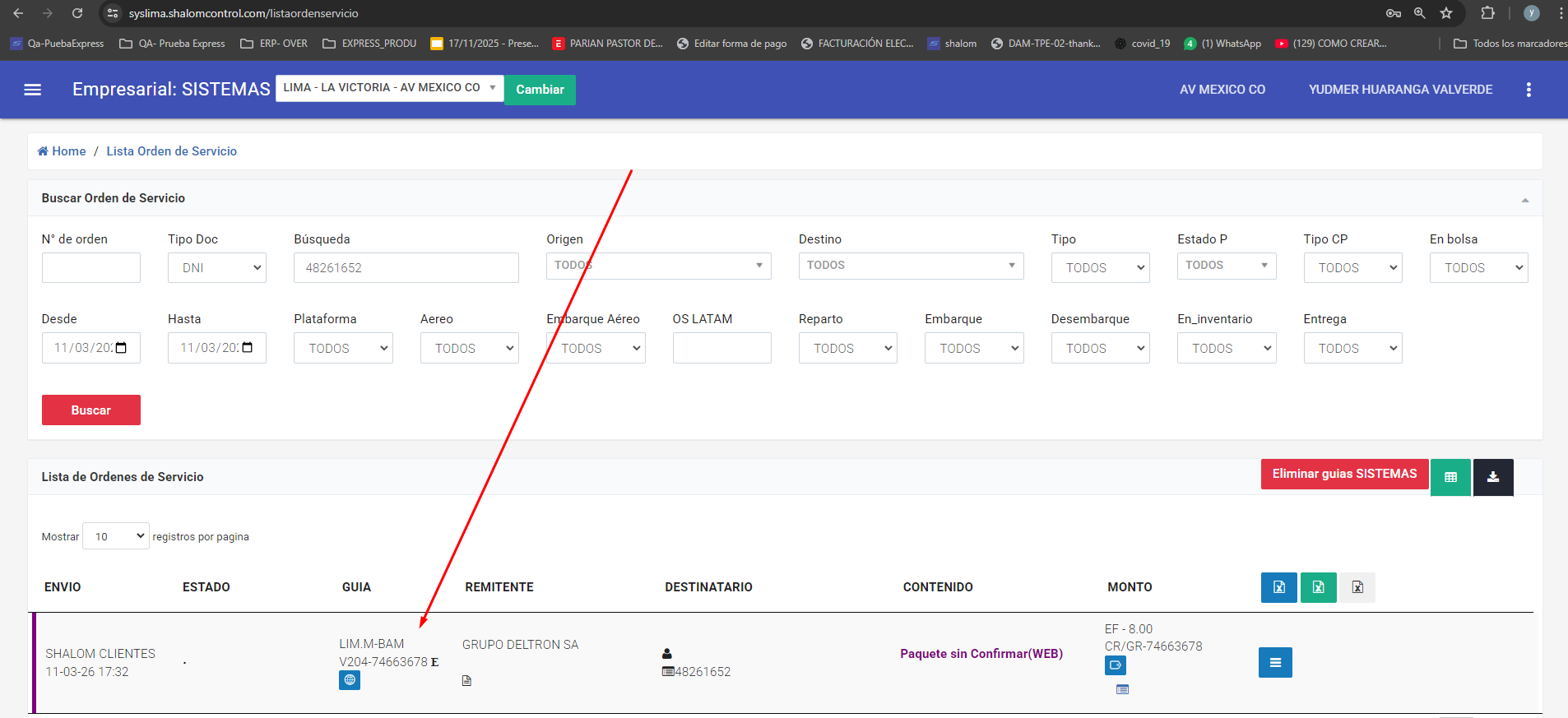The width and height of the screenshot is (1568, 718).
Task: Open the blue row actions menu button
Action: click(1274, 663)
